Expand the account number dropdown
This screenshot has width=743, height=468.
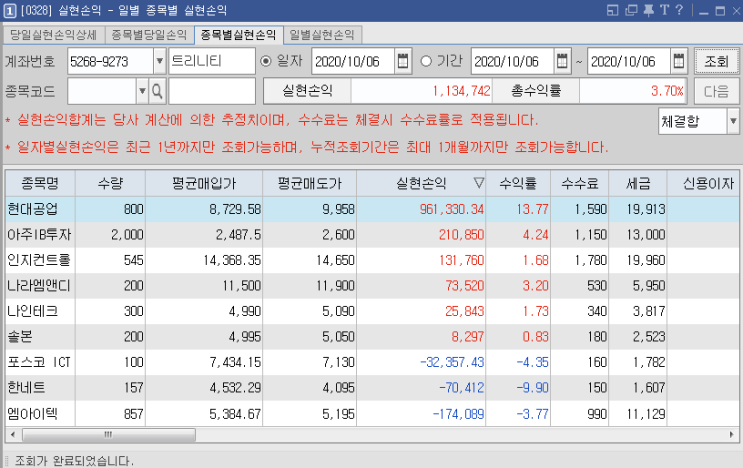coord(160,61)
